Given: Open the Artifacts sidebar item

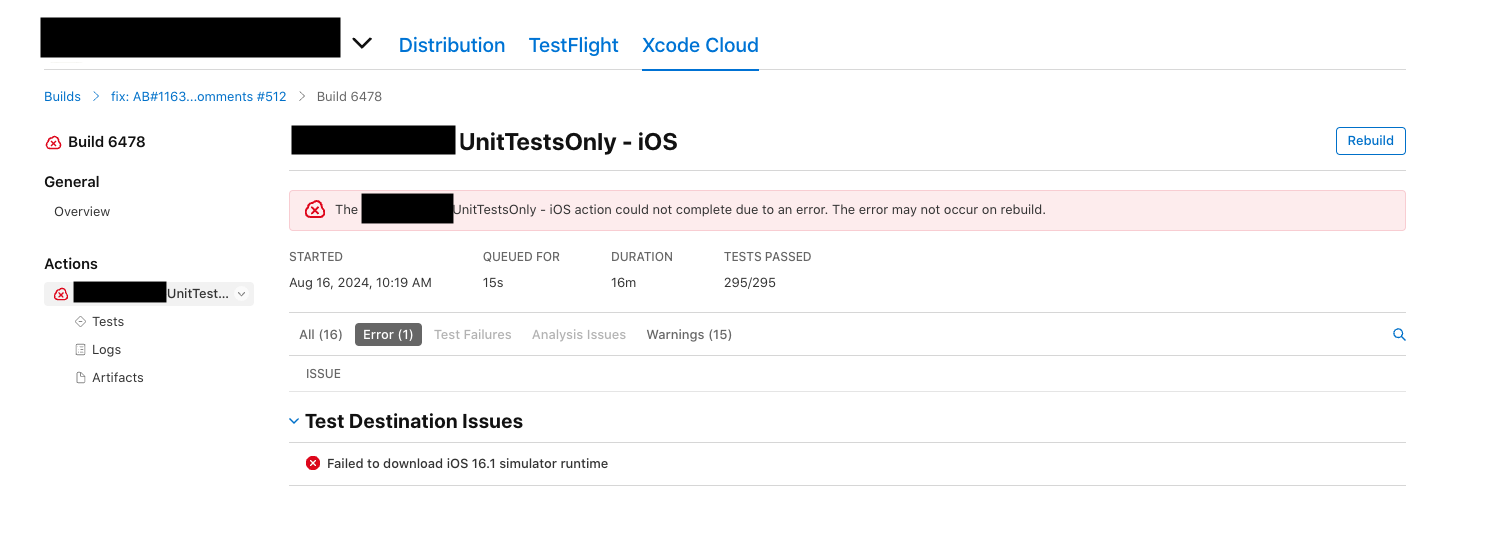Looking at the screenshot, I should pos(118,378).
